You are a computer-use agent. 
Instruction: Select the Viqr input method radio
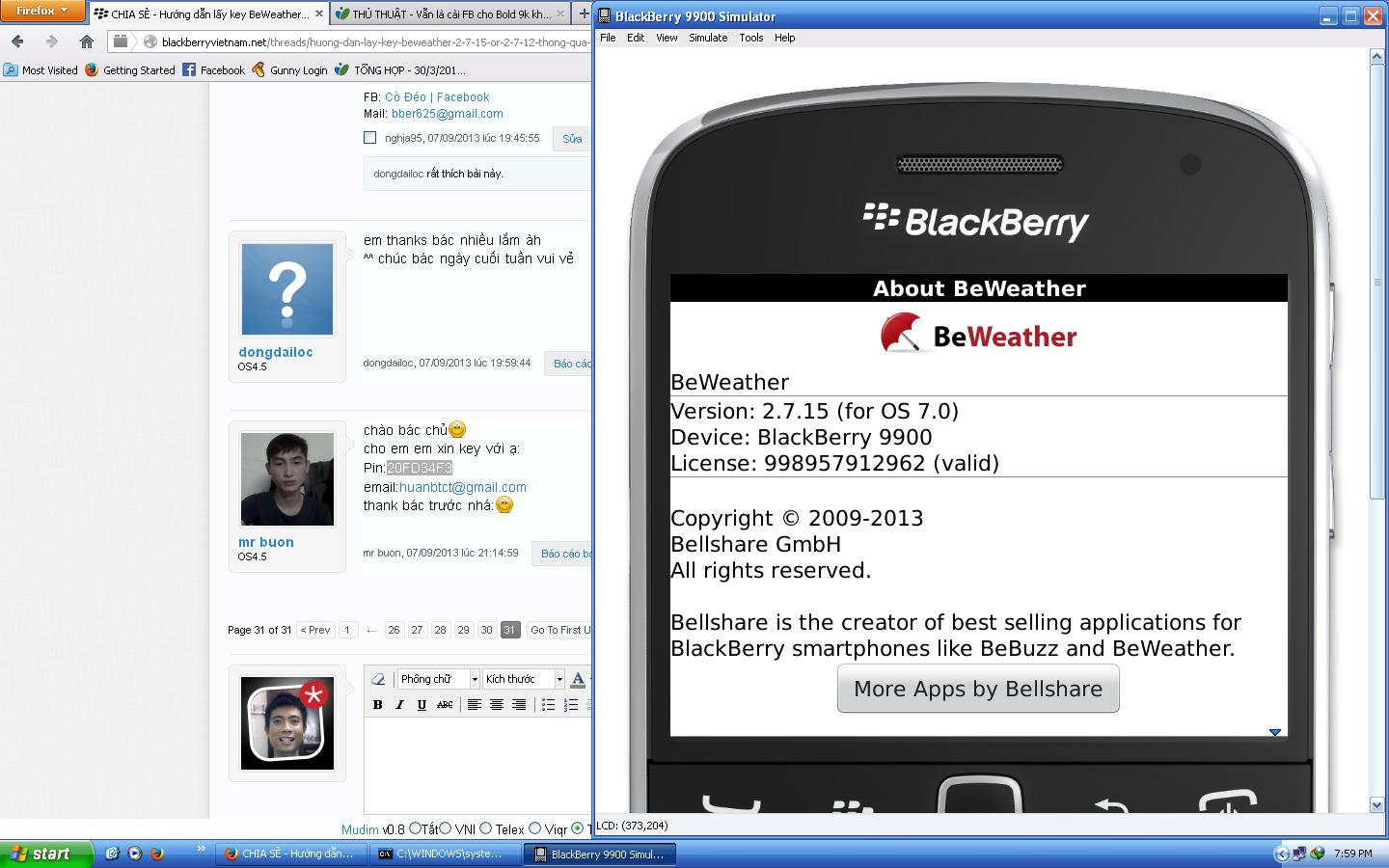pos(535,827)
